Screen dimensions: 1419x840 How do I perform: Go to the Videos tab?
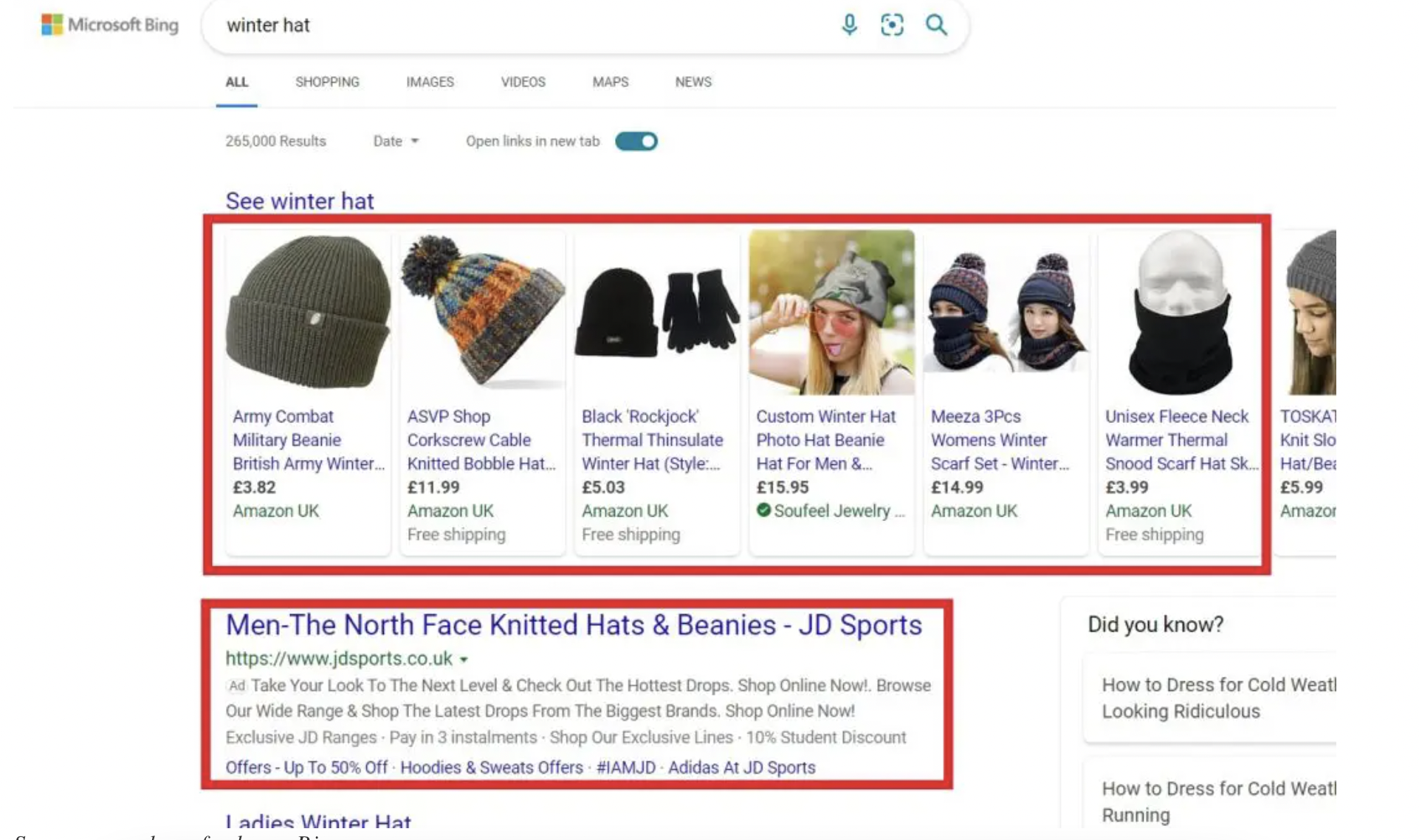[x=523, y=82]
